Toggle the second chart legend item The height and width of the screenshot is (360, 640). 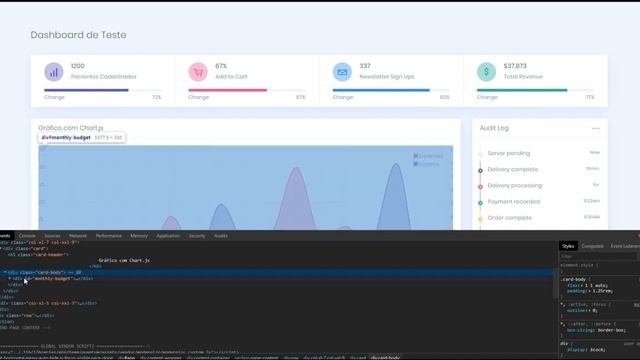426,164
